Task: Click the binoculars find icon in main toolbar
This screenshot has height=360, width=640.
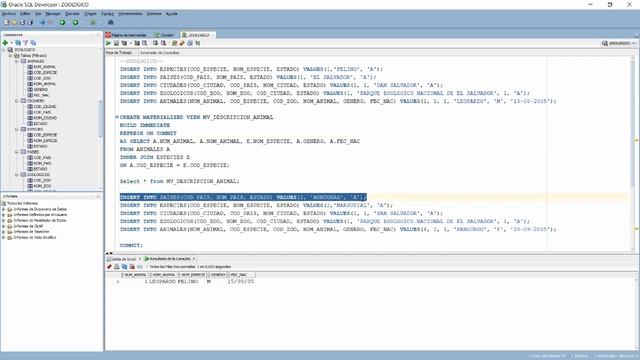Action: [x=110, y=22]
